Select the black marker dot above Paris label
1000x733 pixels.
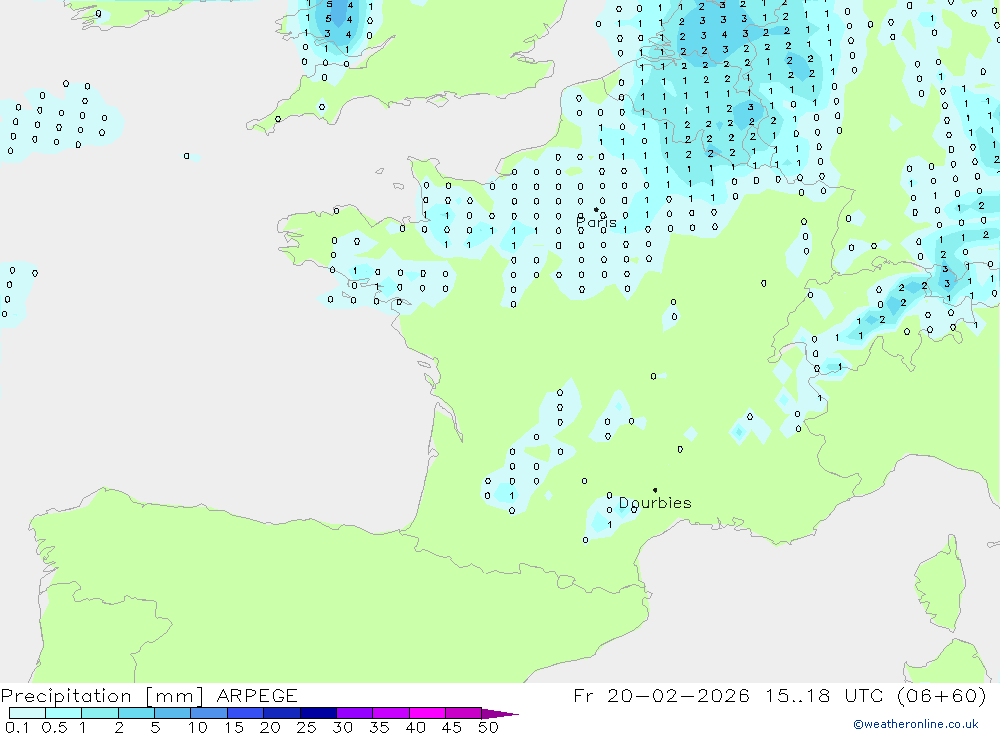click(596, 209)
